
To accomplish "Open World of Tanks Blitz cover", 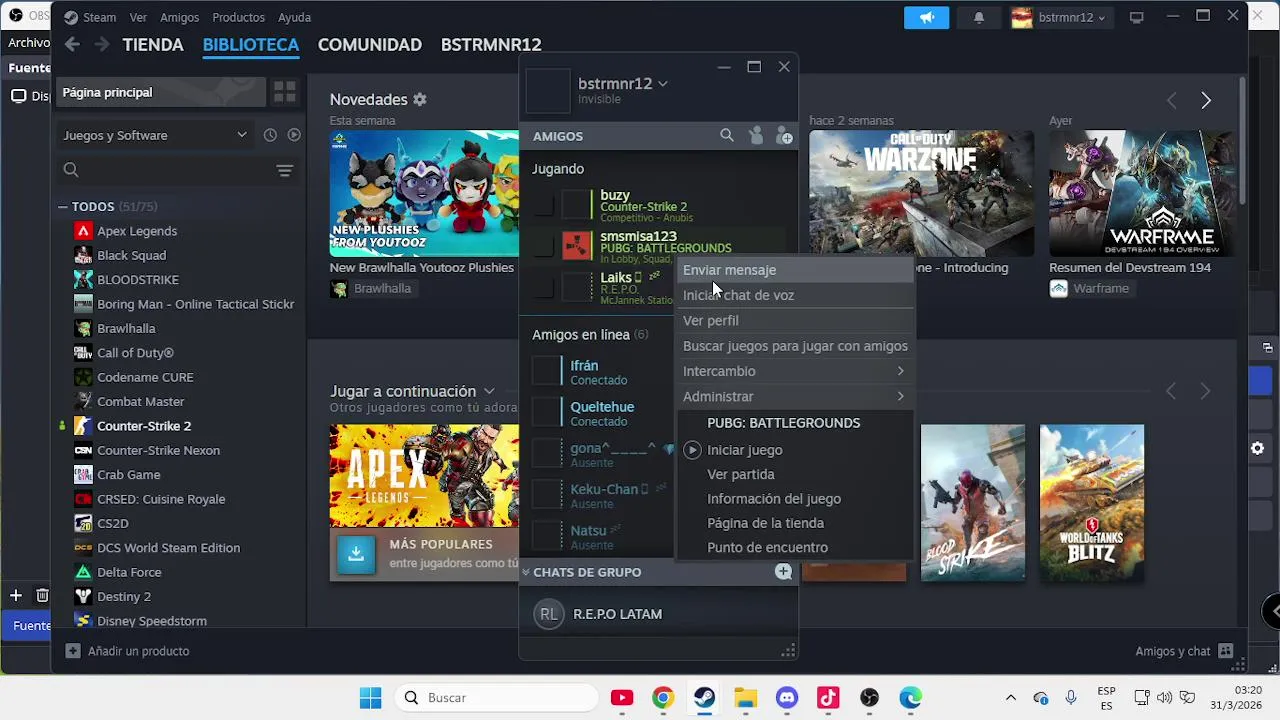I will click(x=1092, y=504).
